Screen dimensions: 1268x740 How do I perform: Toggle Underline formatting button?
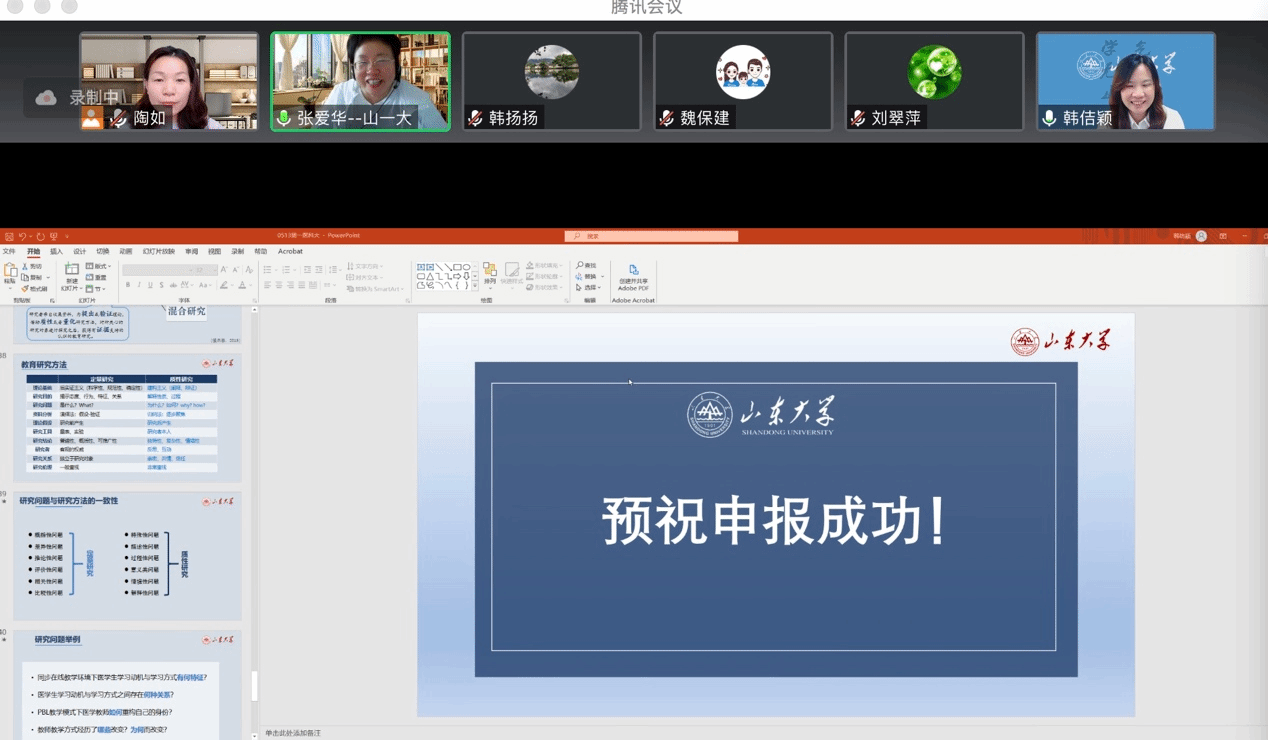pyautogui.click(x=150, y=286)
